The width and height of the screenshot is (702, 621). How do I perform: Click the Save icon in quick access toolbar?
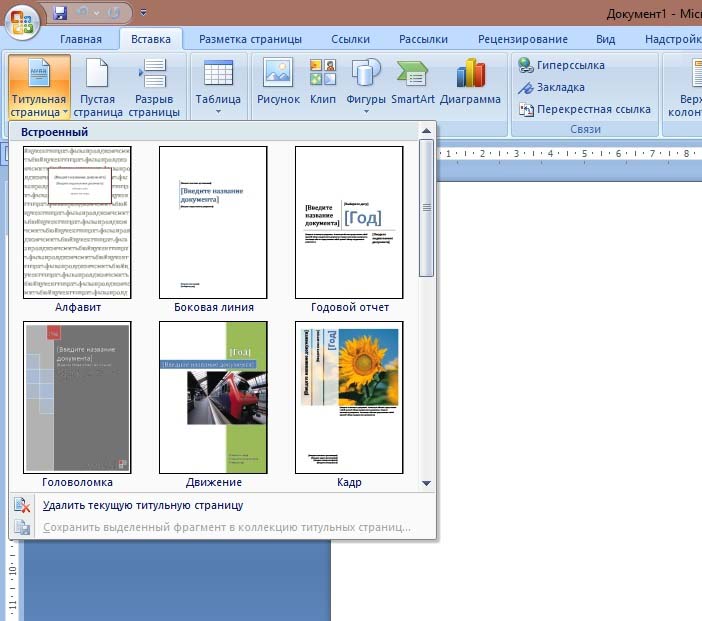(x=60, y=13)
